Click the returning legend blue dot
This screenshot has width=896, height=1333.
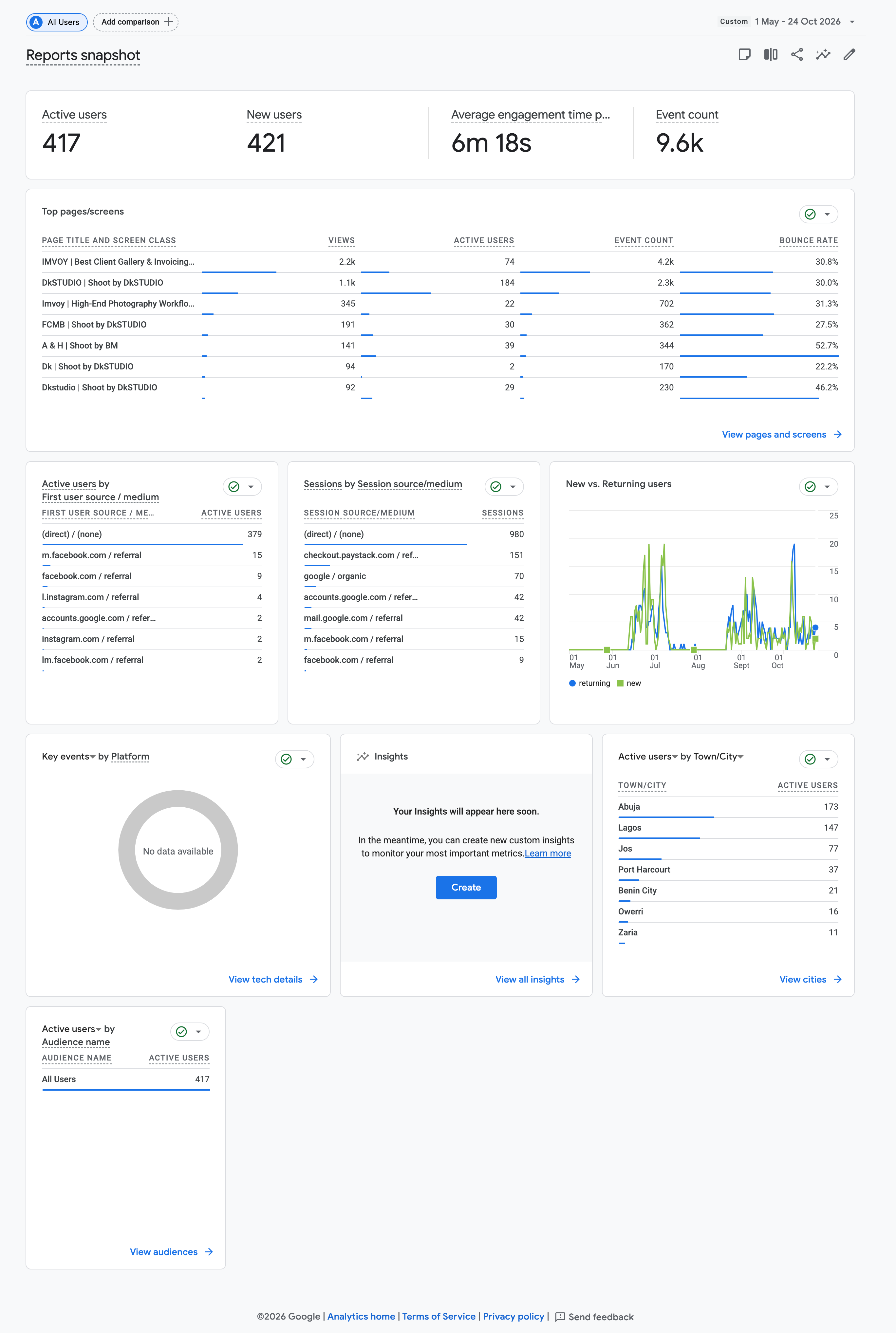(572, 683)
